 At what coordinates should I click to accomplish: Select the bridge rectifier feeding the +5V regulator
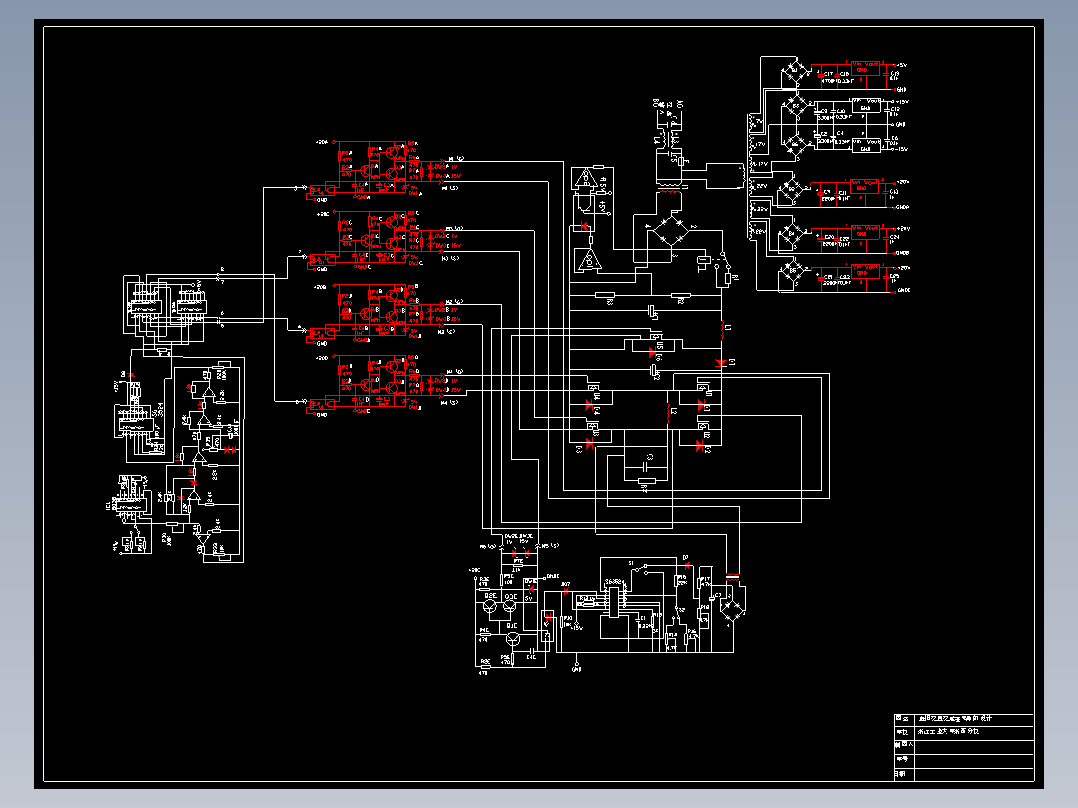click(794, 71)
